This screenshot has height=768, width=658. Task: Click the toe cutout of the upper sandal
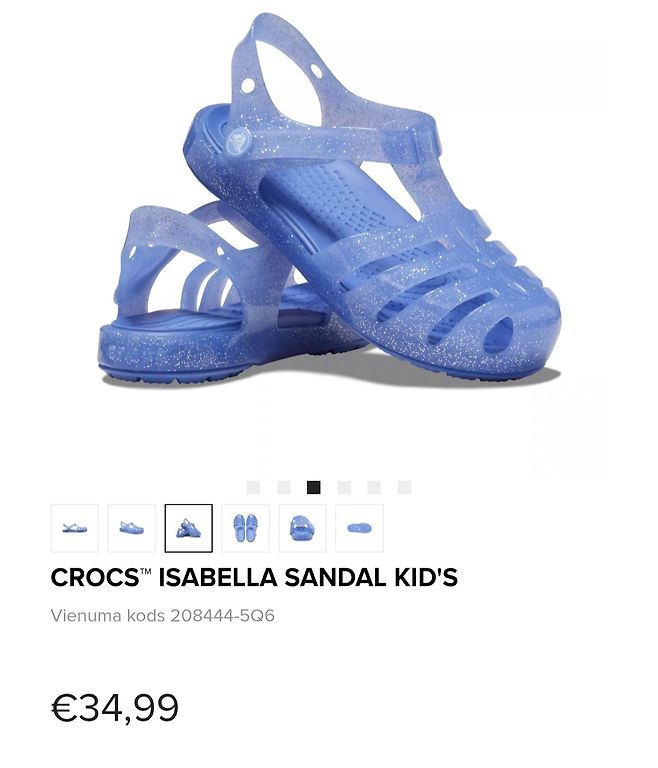coord(498,336)
